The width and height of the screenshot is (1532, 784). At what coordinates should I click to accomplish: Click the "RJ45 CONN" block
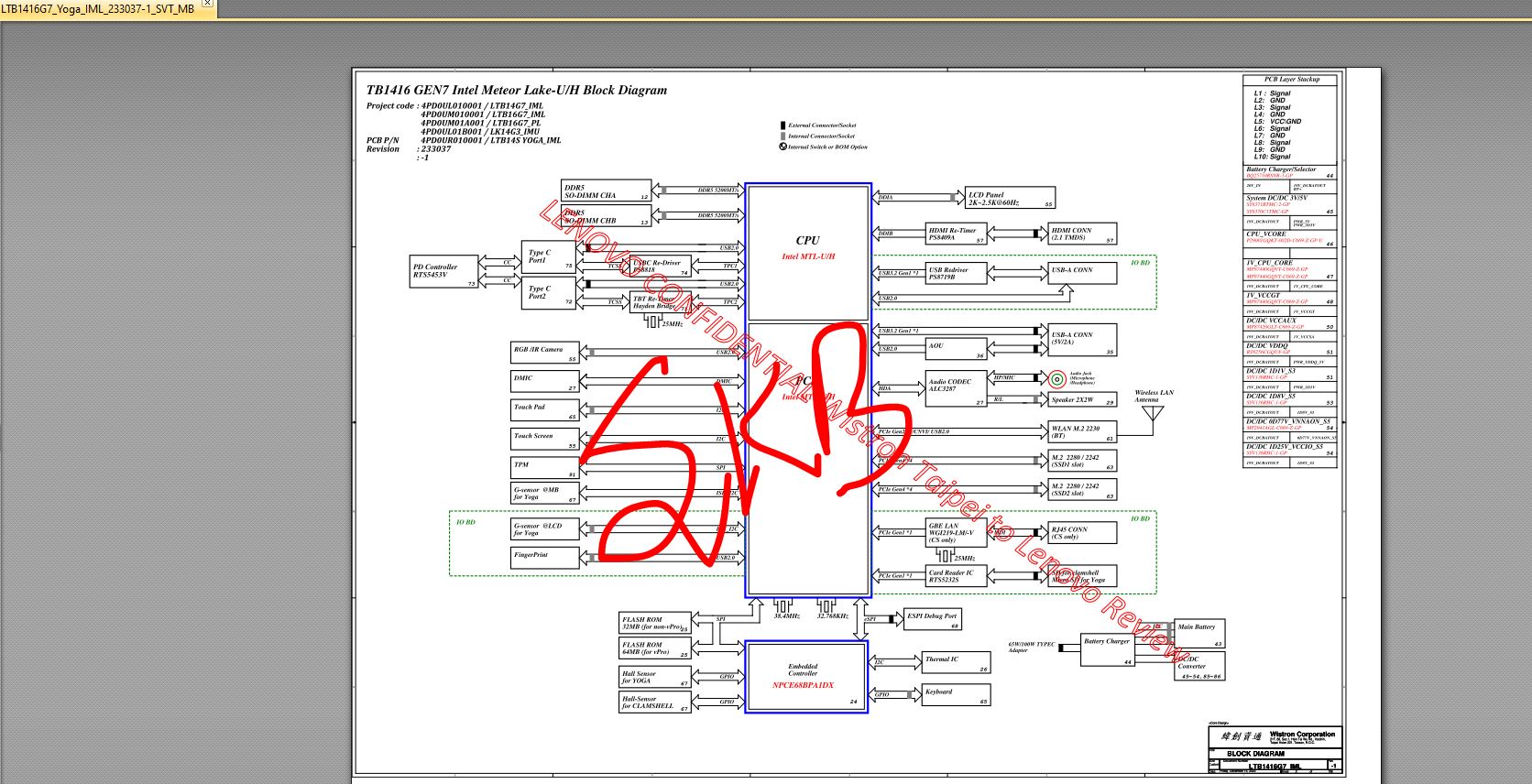1083,532
